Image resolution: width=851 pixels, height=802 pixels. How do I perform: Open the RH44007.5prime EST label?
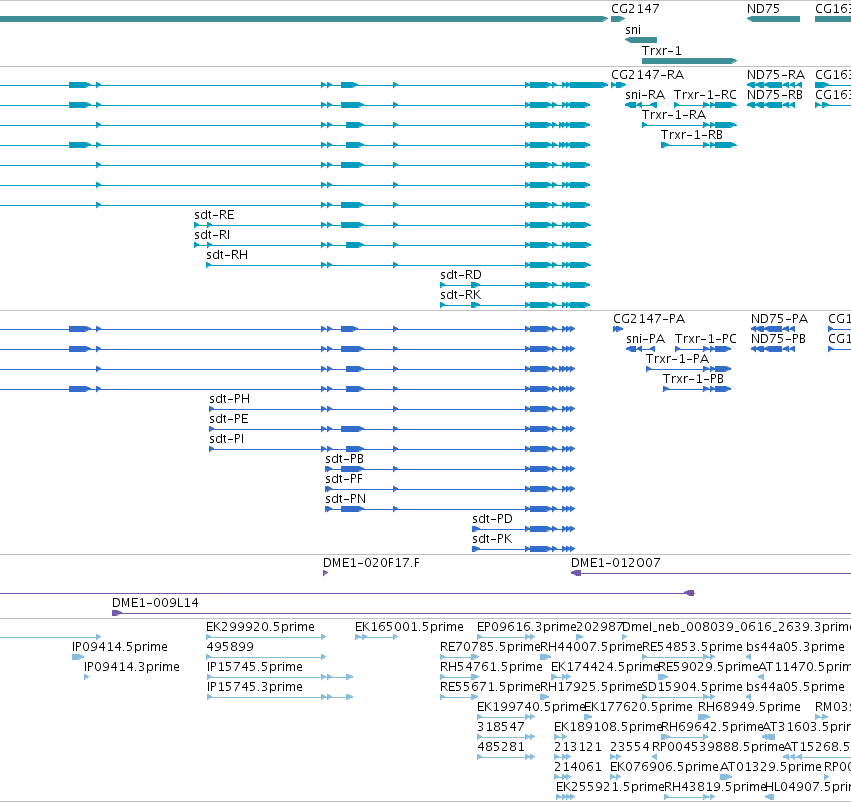point(591,647)
